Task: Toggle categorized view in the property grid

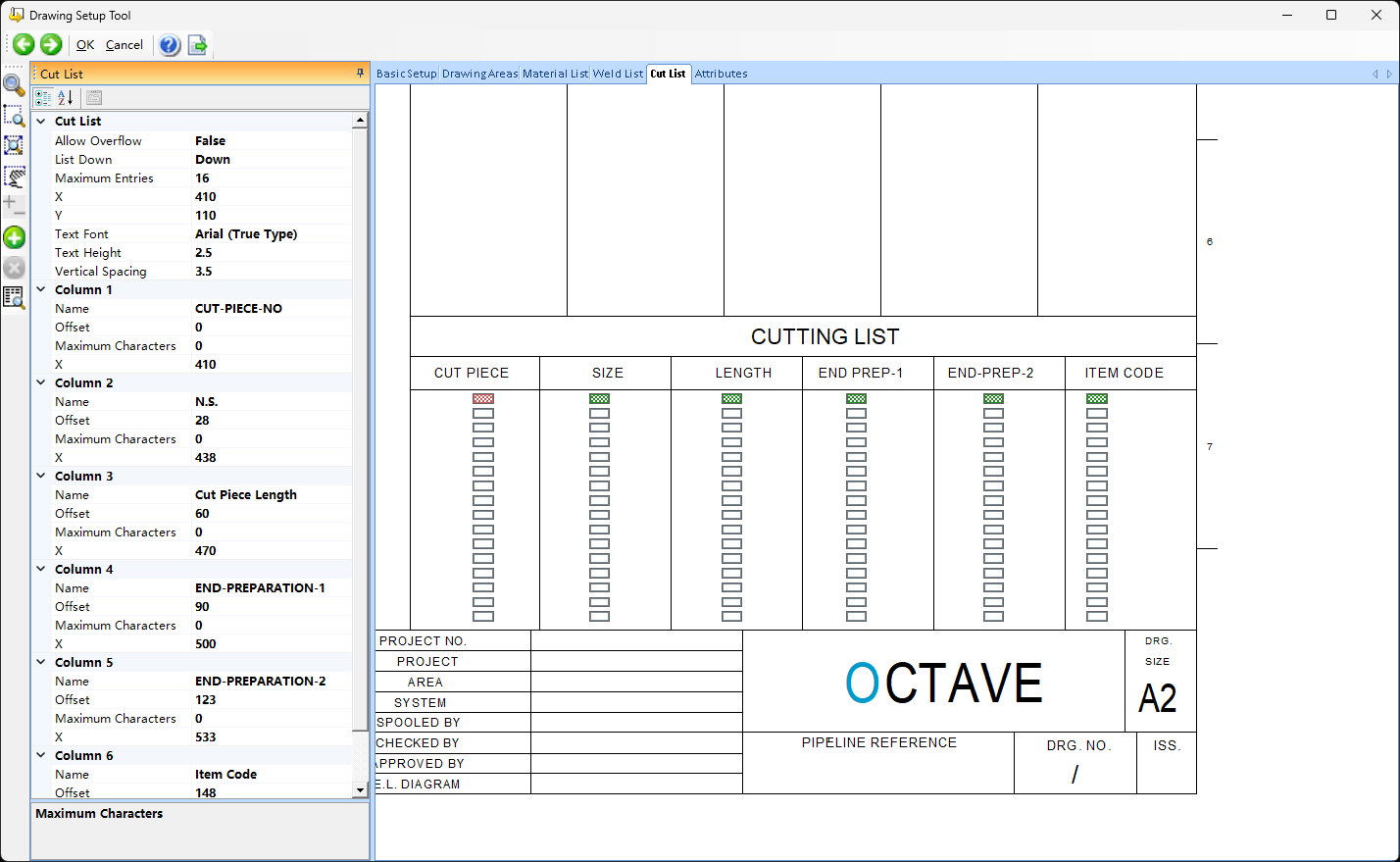Action: (x=43, y=97)
